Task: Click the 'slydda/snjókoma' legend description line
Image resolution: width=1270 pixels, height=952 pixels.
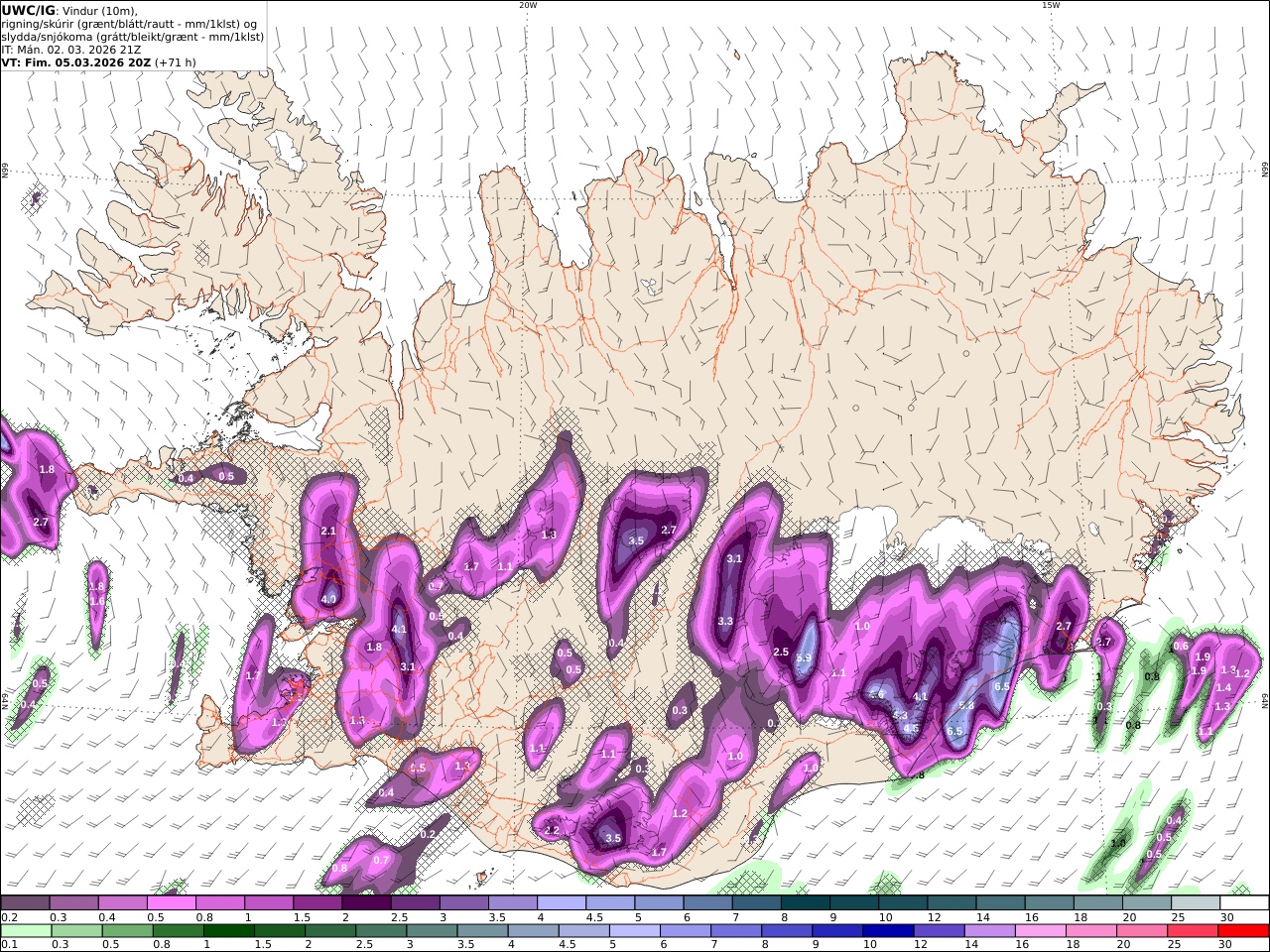Action: (132, 37)
